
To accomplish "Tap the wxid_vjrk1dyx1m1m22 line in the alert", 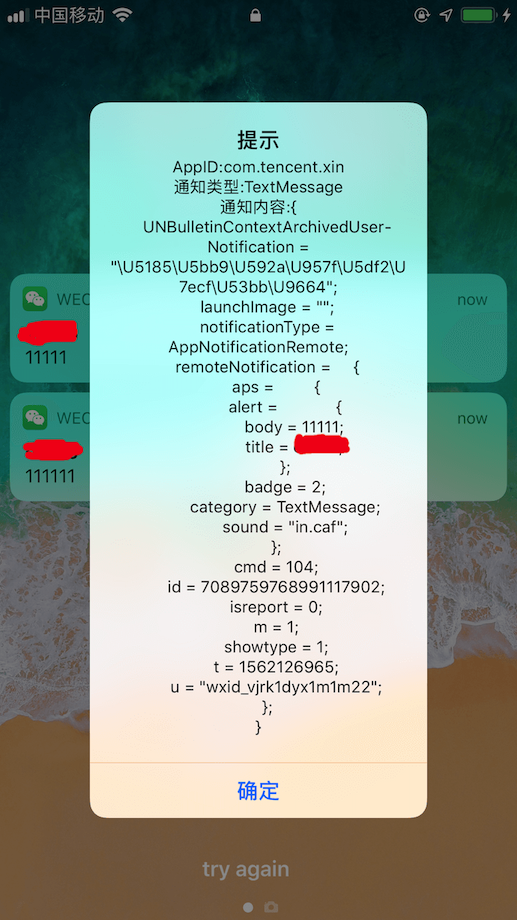I will 276,687.
